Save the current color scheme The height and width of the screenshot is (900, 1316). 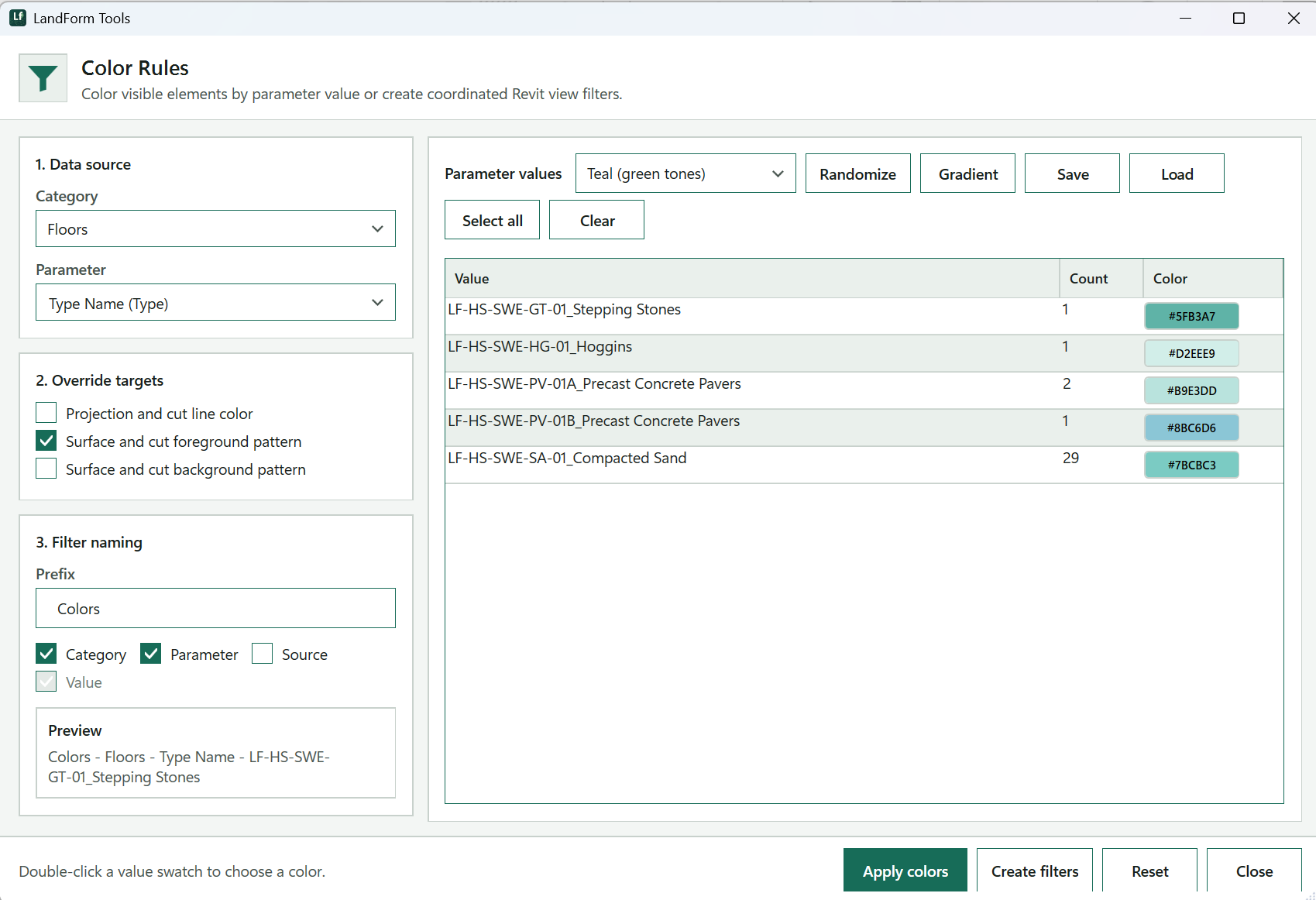pyautogui.click(x=1072, y=173)
